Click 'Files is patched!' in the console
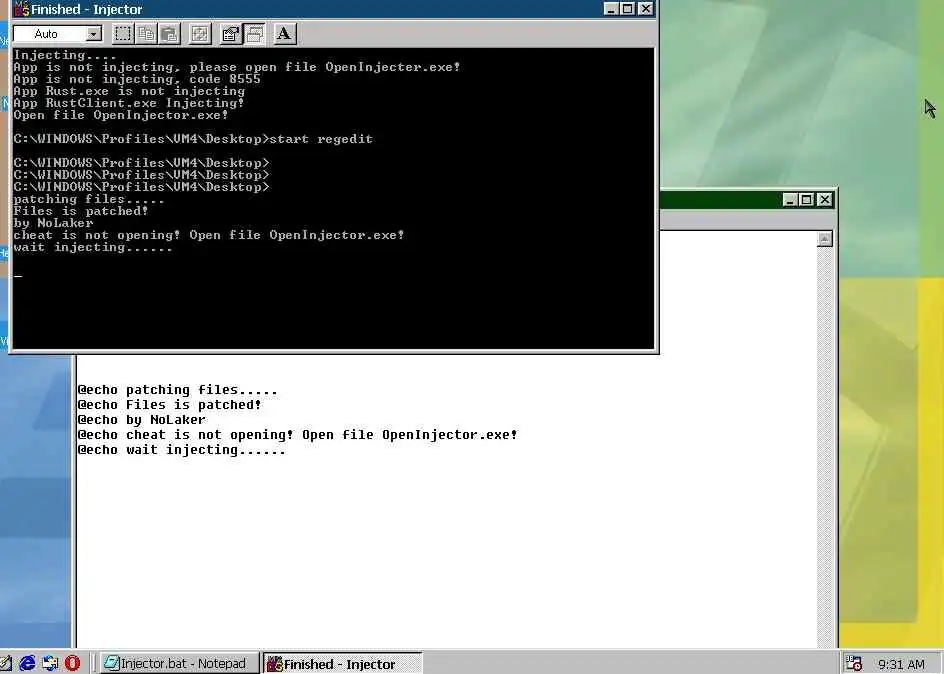Screen dimensions: 944x674 pyautogui.click(x=81, y=211)
